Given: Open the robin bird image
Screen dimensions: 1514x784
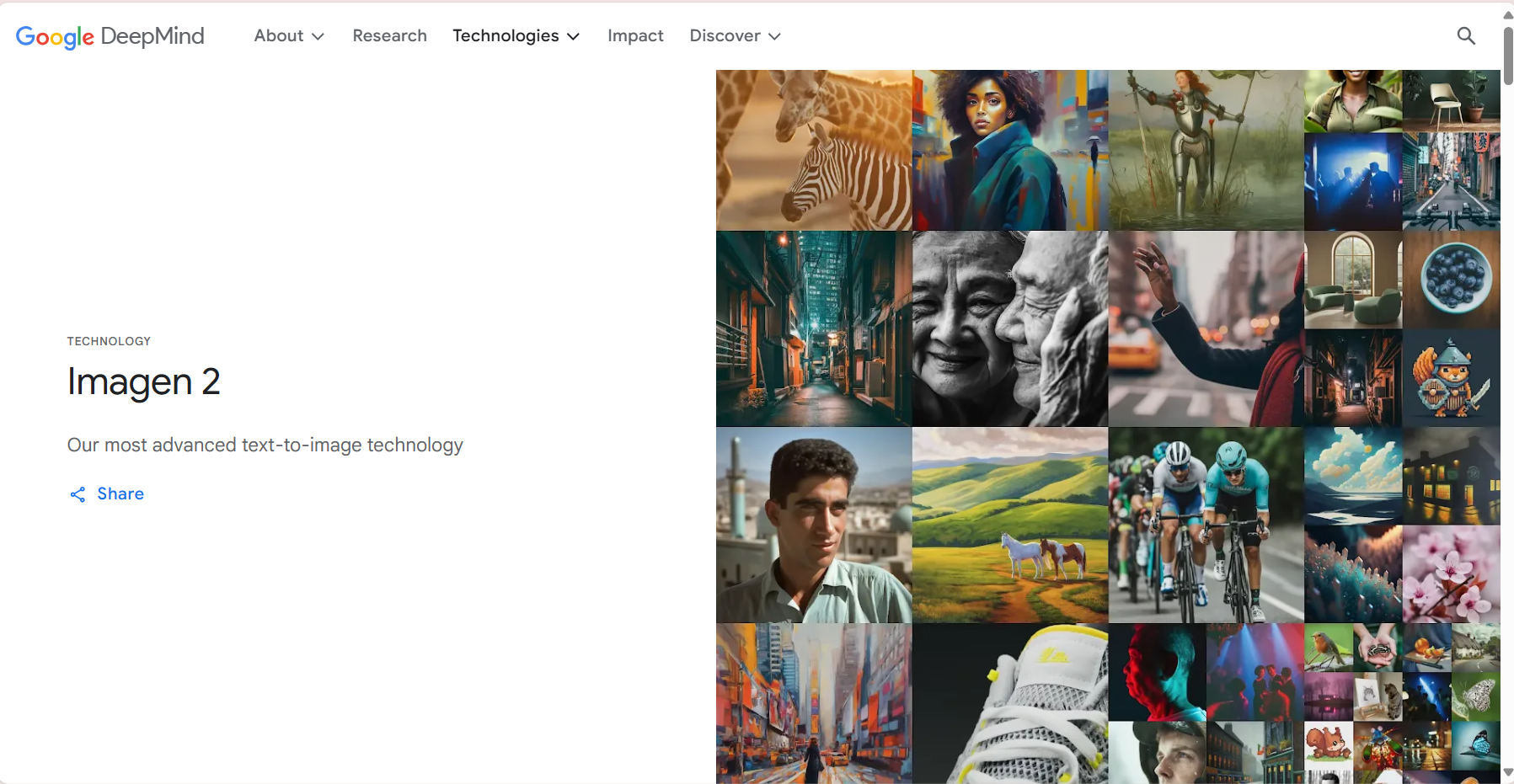Looking at the screenshot, I should (1329, 648).
